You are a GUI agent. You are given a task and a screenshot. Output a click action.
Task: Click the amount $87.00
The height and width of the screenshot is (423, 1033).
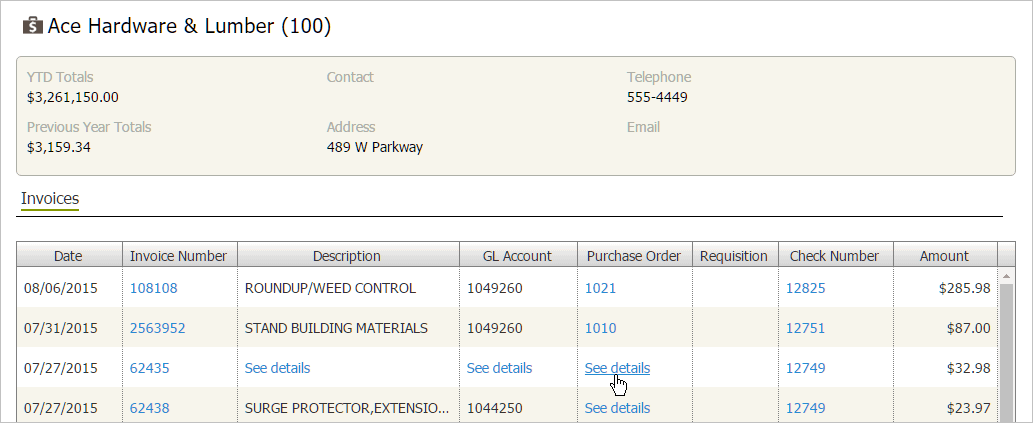968,328
